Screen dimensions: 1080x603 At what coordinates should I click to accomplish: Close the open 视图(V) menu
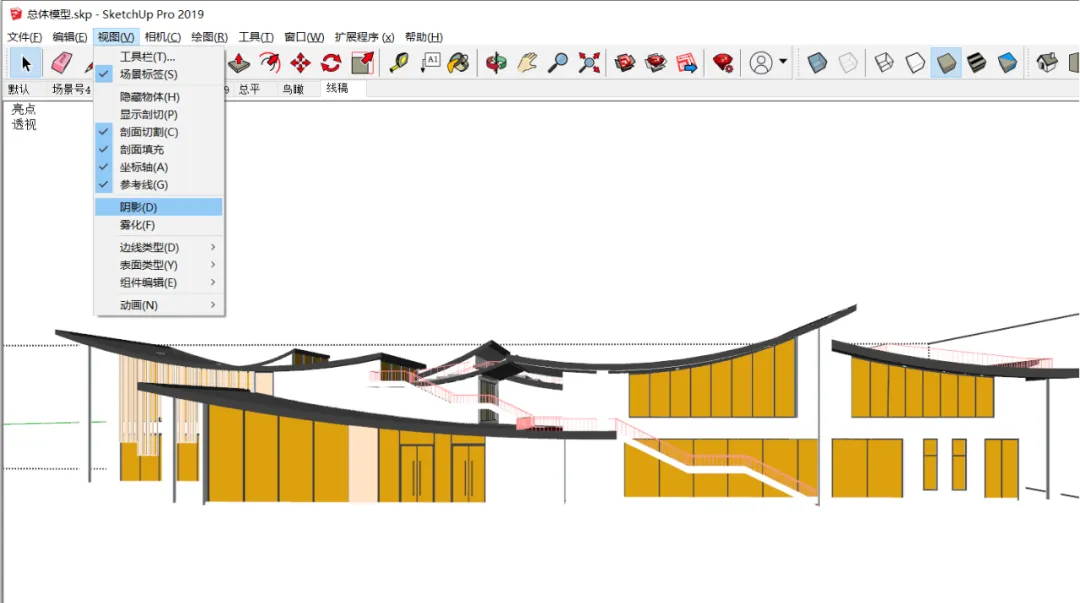[x=116, y=37]
